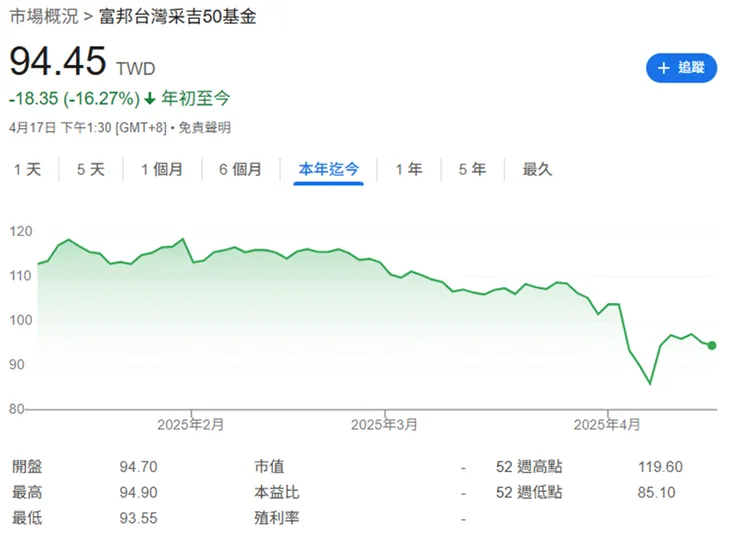Viewport: 740px width, 538px height.
Task: Click the 90 y-axis label
Action: [x=17, y=364]
